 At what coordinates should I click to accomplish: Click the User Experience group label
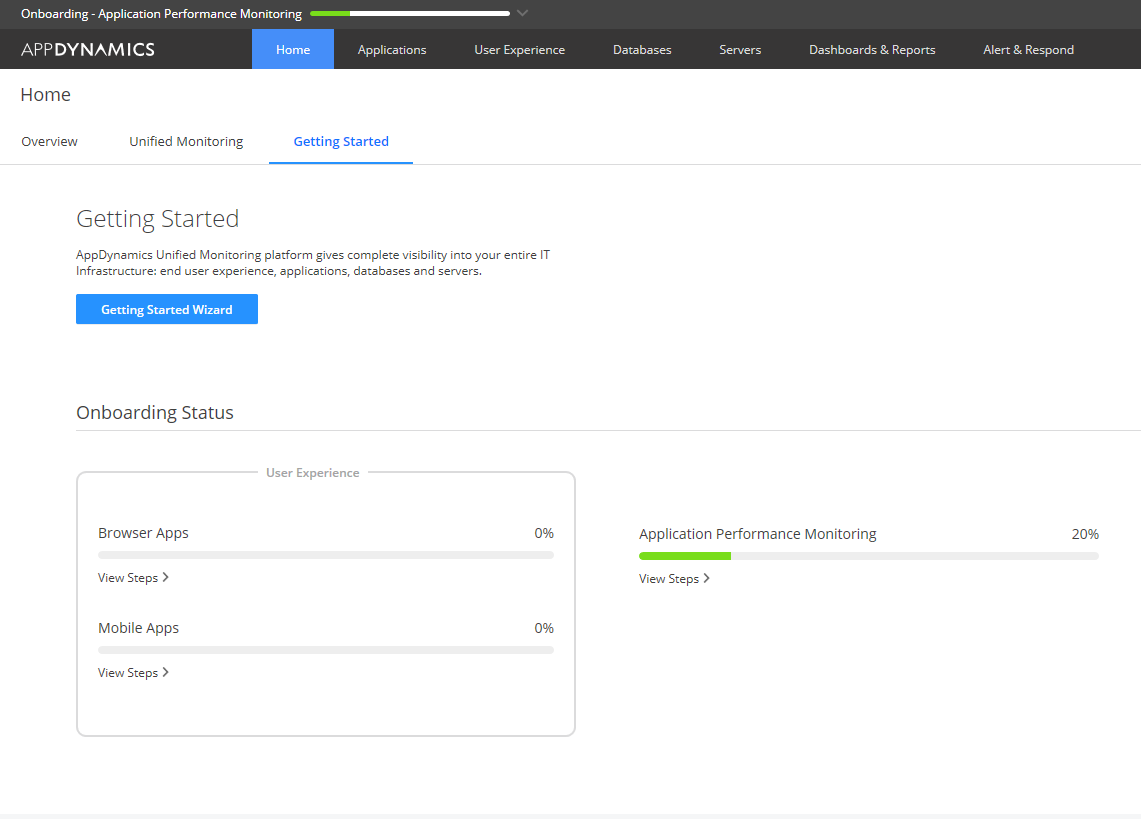coord(313,472)
